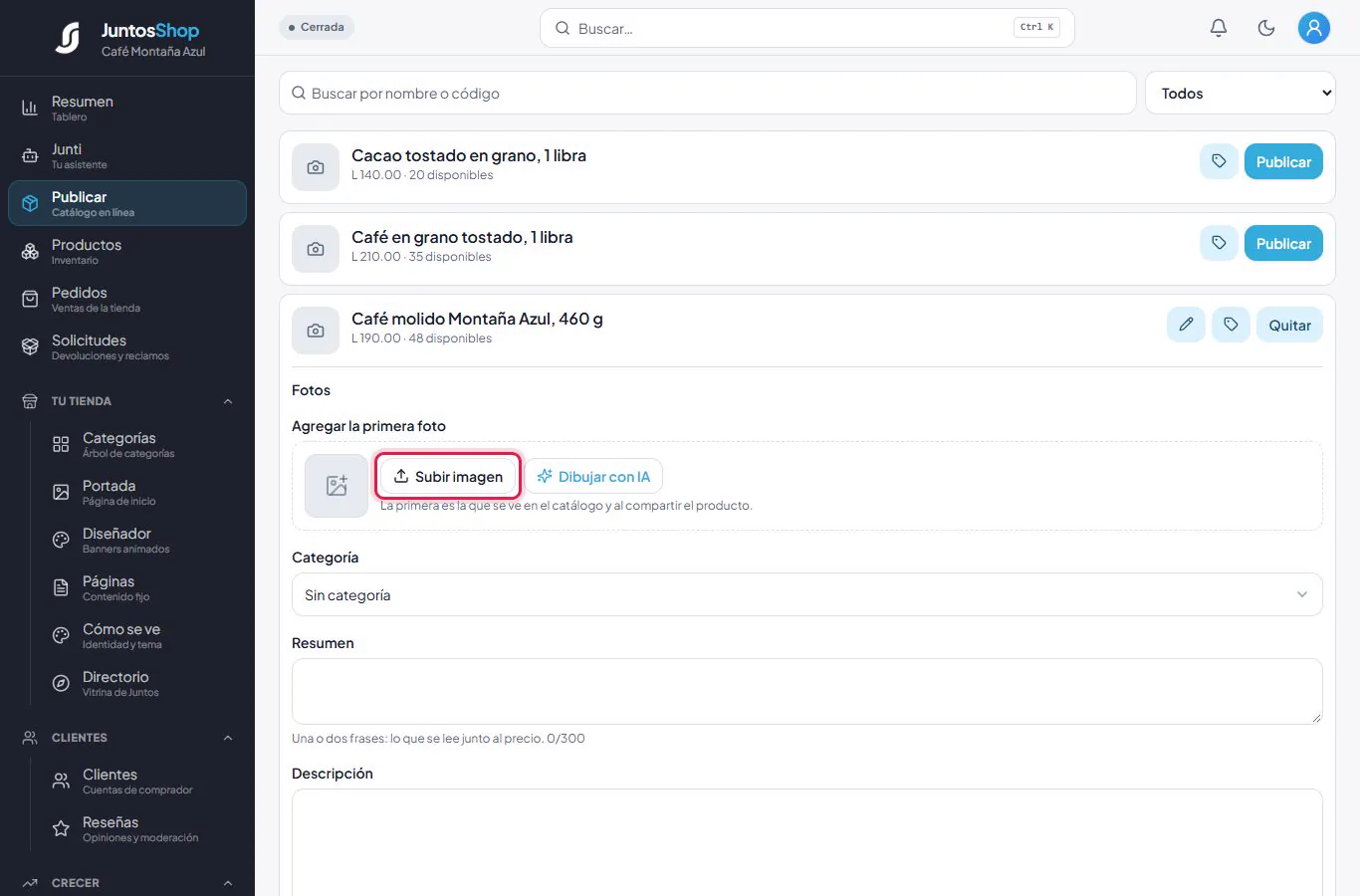Open Junti assistant in sidebar
1360x896 pixels.
pyautogui.click(x=127, y=155)
